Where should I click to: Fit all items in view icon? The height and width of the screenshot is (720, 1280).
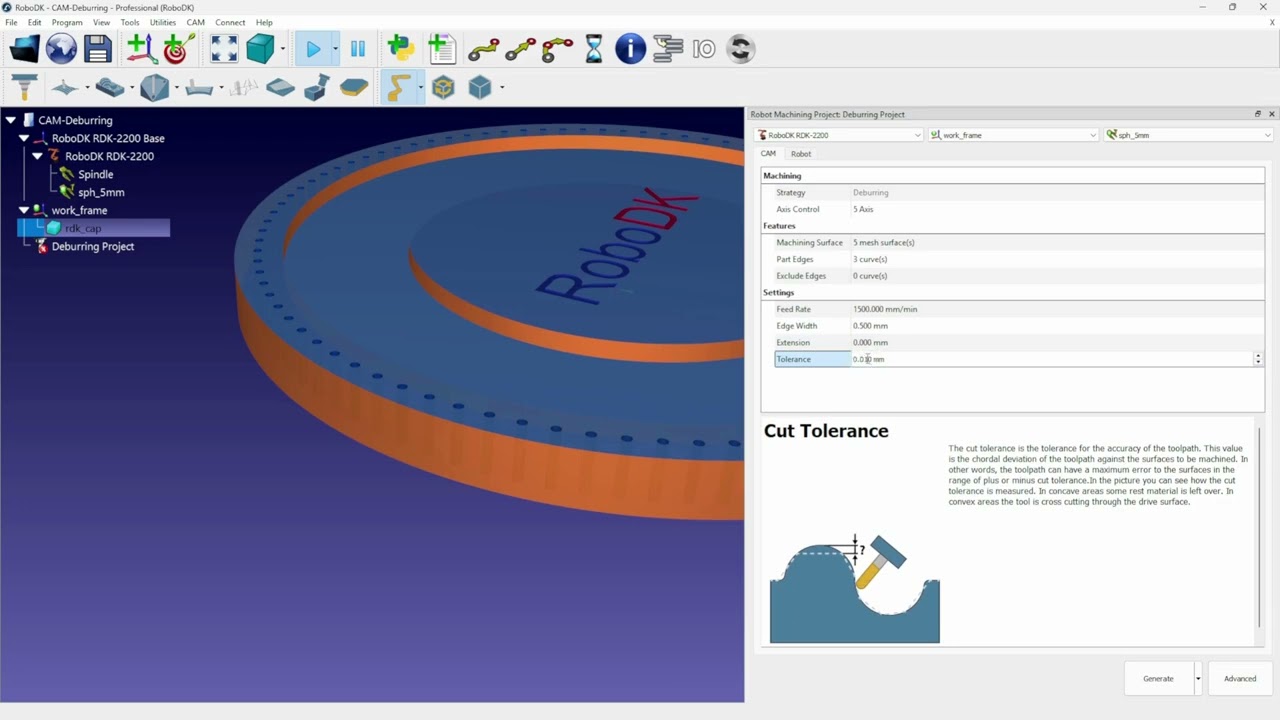[x=224, y=48]
